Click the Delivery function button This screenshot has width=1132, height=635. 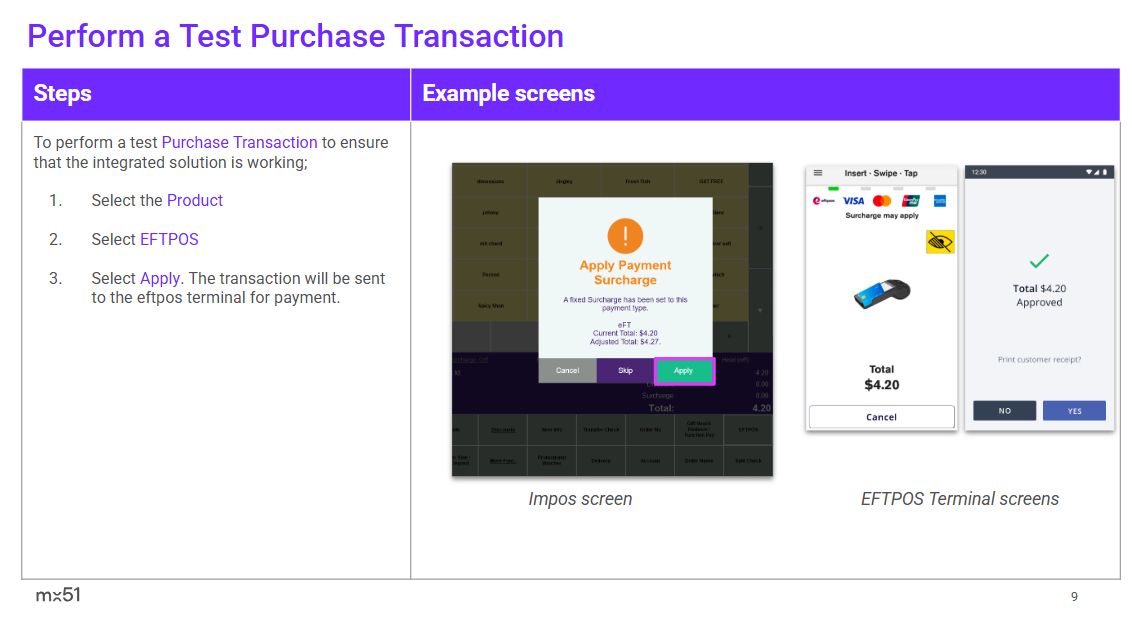(601, 460)
